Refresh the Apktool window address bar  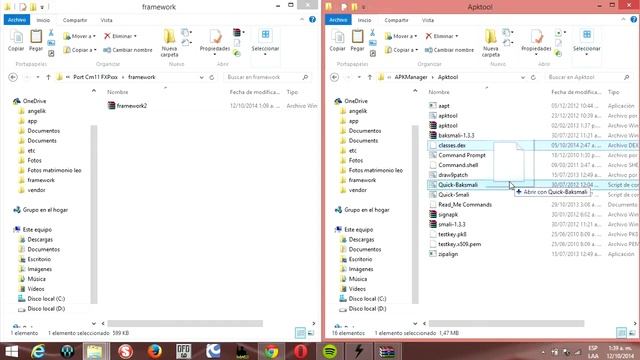pyautogui.click(x=533, y=77)
